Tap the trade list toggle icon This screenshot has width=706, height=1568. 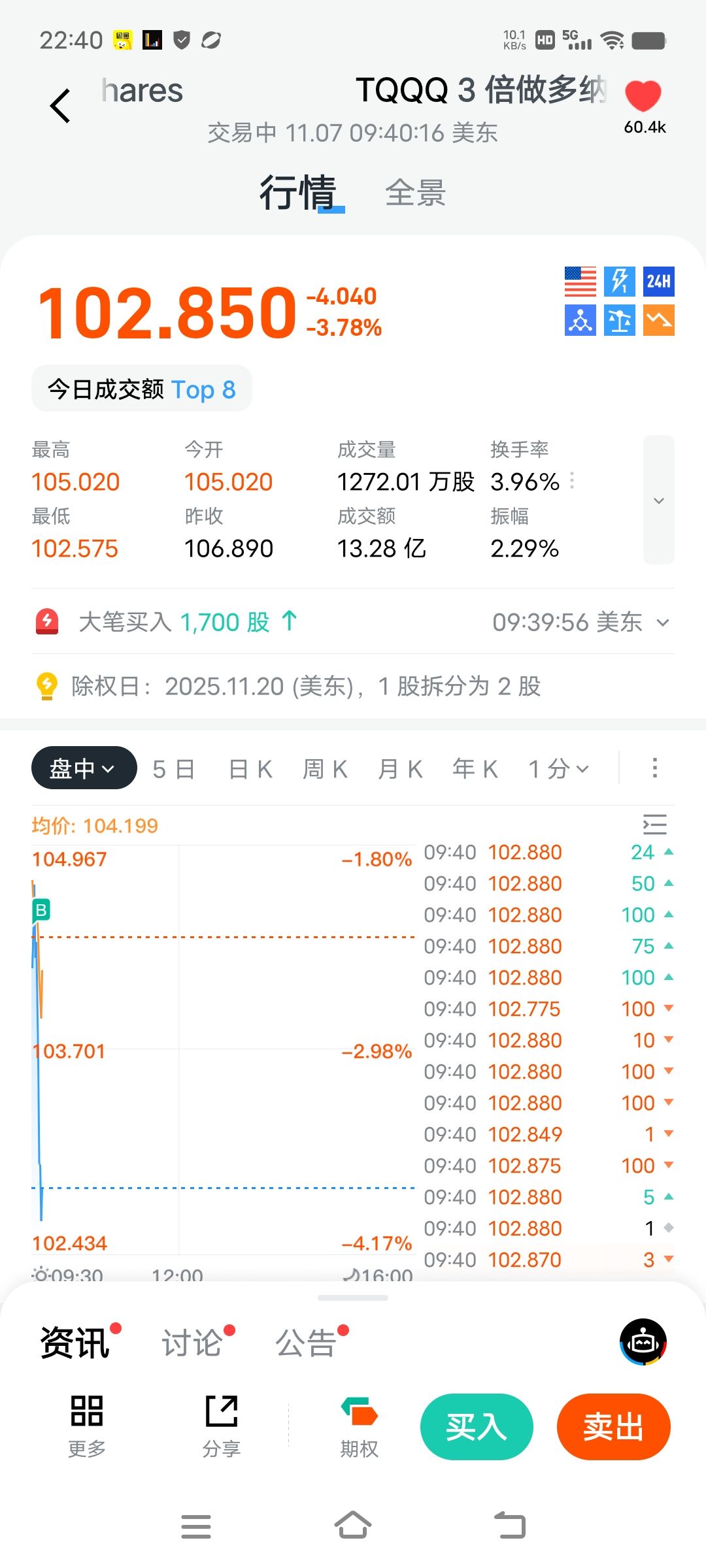pos(654,825)
